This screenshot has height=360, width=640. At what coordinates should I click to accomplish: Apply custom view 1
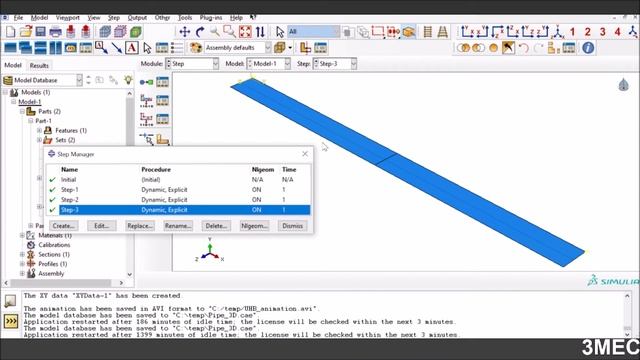tap(572, 32)
